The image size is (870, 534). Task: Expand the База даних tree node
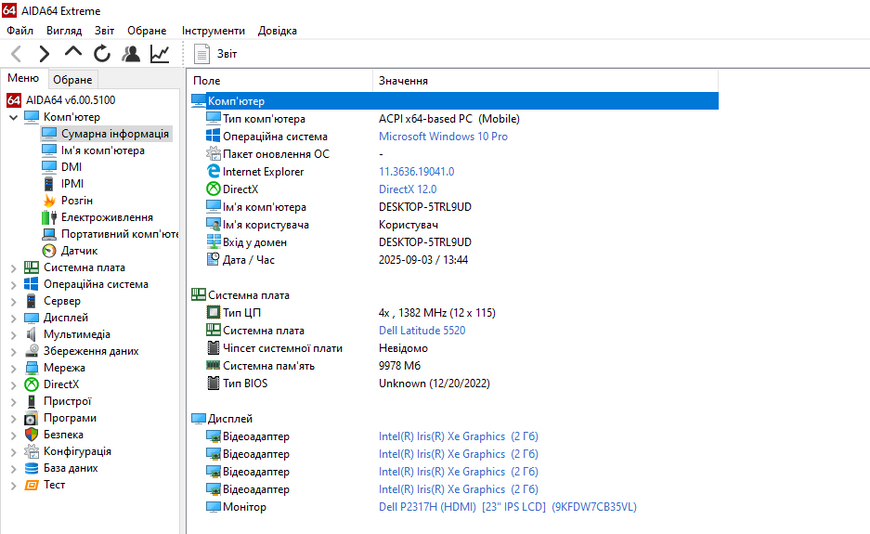coord(13,468)
